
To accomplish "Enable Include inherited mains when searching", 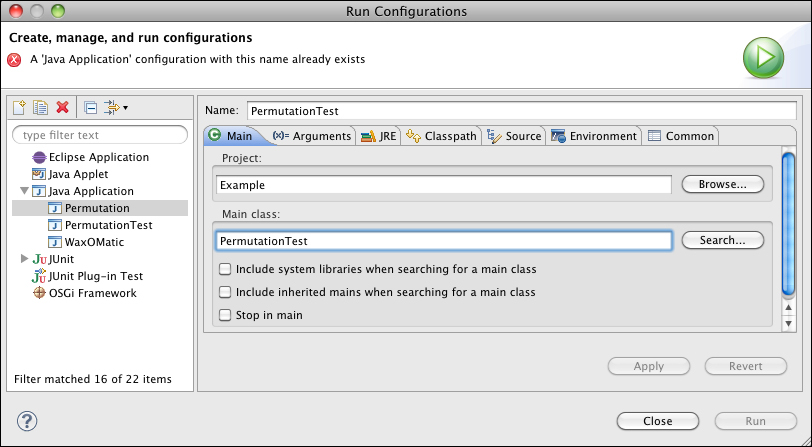I will pos(225,292).
